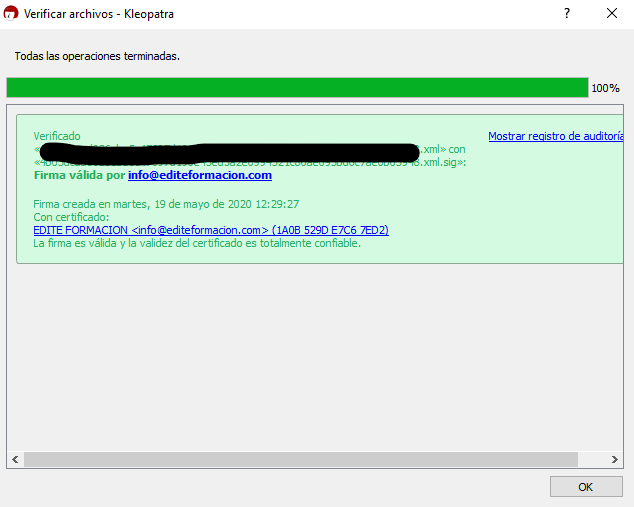
Task: Open the EDITE FORMACION certificate link
Action: (x=211, y=230)
